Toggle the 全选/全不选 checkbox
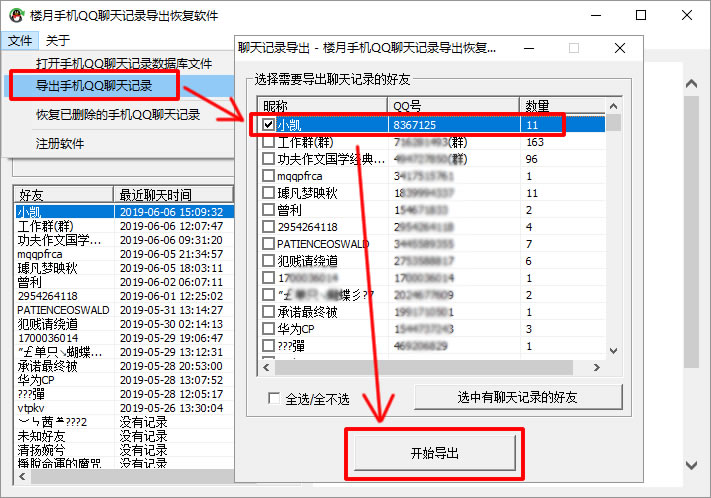 click(274, 398)
